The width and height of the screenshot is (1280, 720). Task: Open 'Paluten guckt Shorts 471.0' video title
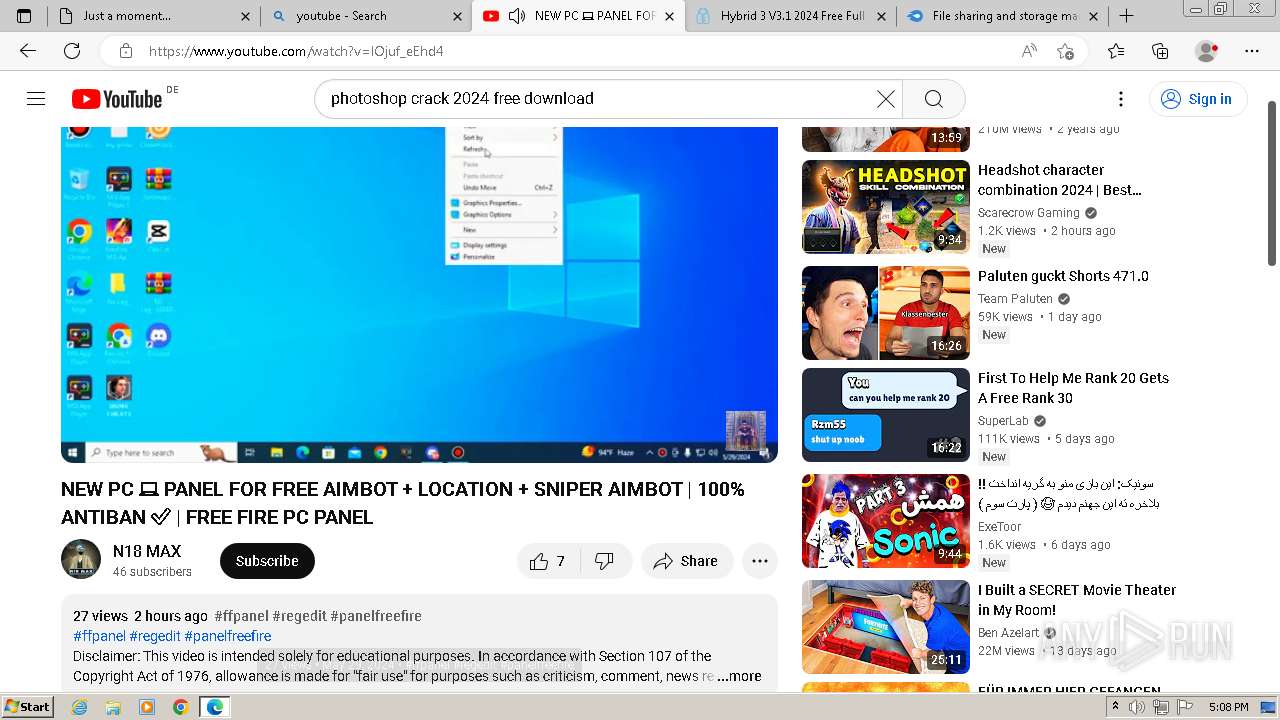1063,276
